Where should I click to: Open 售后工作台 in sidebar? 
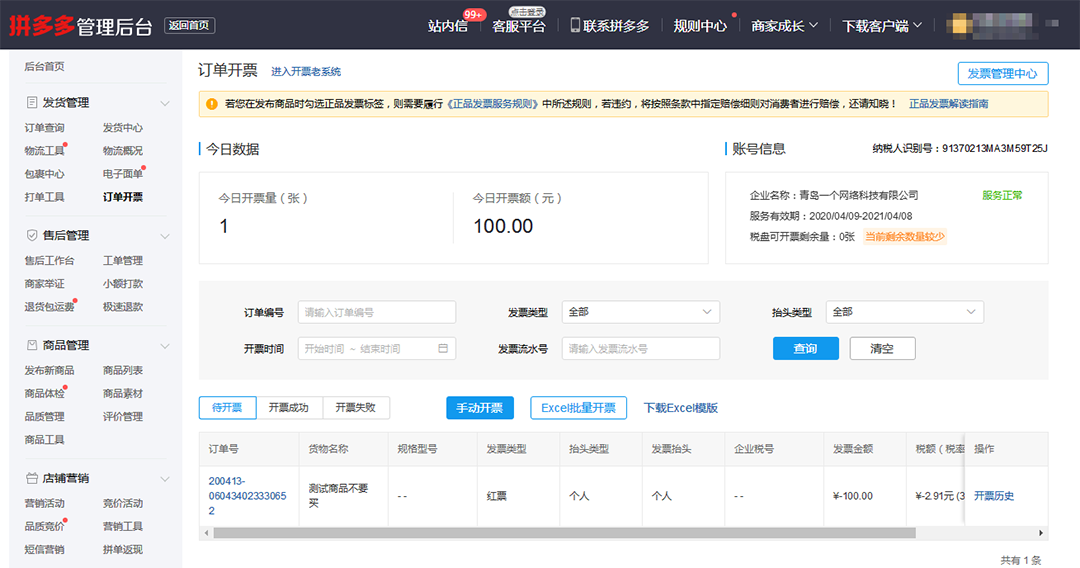[49, 261]
